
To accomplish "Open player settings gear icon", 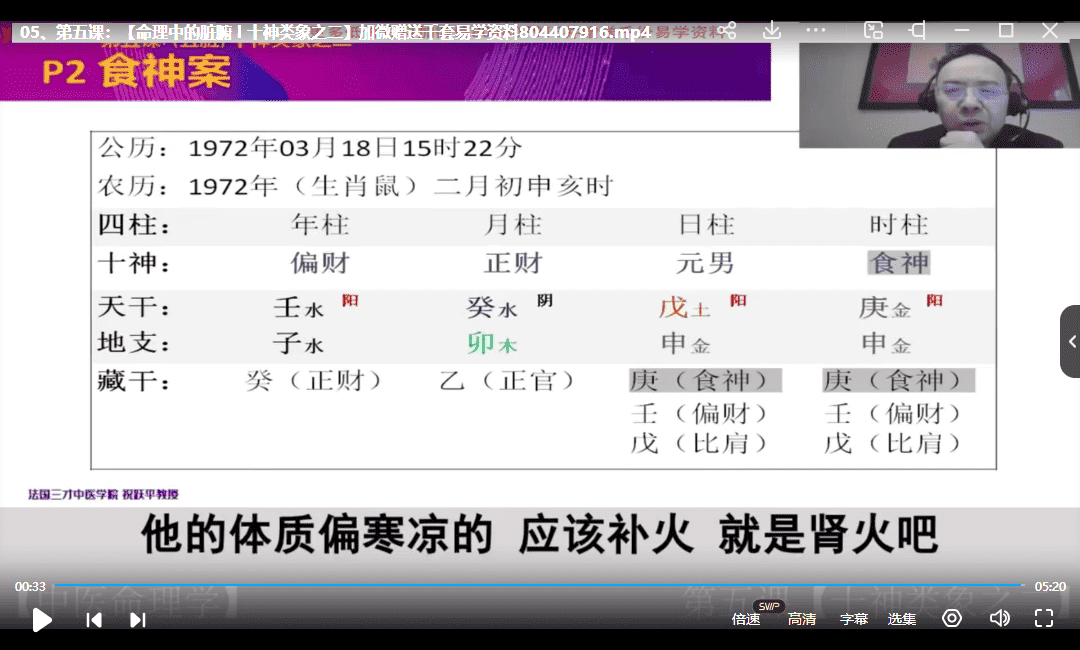I will coord(952,619).
